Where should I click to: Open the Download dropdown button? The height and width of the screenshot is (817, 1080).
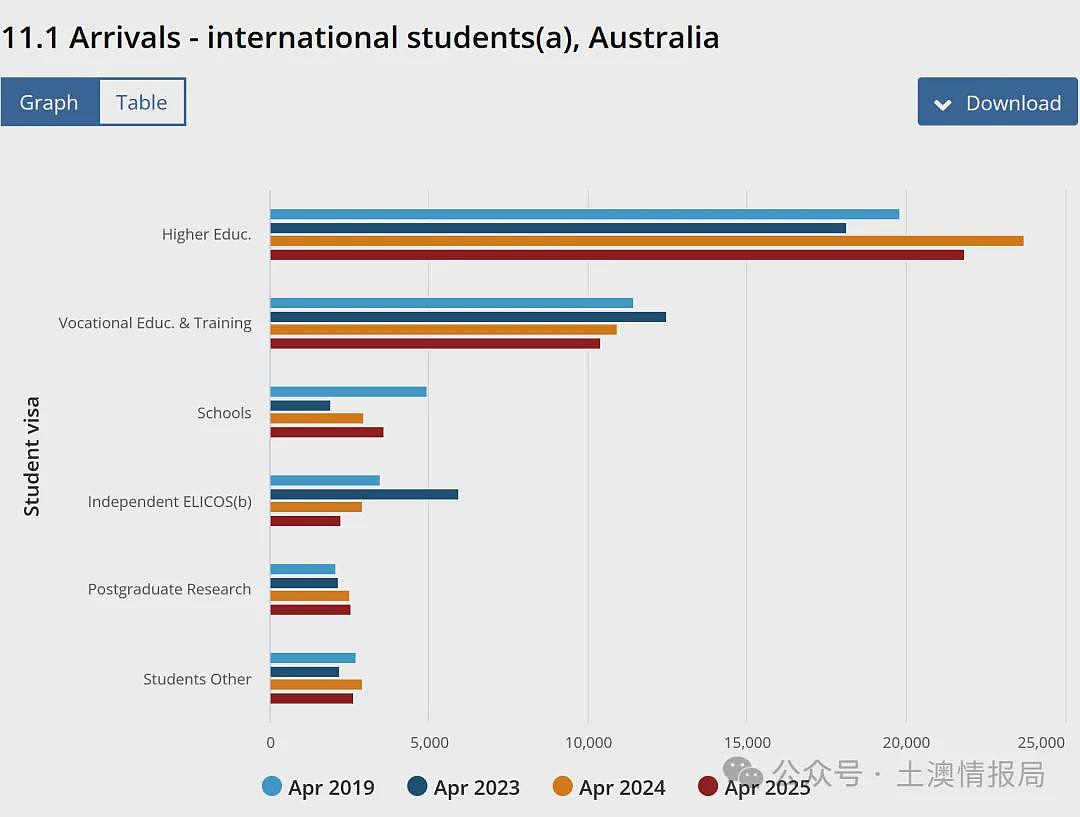click(x=997, y=102)
